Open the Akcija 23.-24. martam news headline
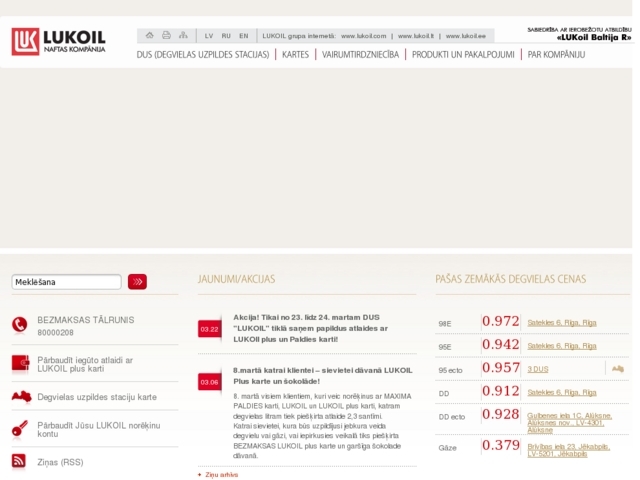Image resolution: width=640 pixels, height=480 pixels. [310, 328]
